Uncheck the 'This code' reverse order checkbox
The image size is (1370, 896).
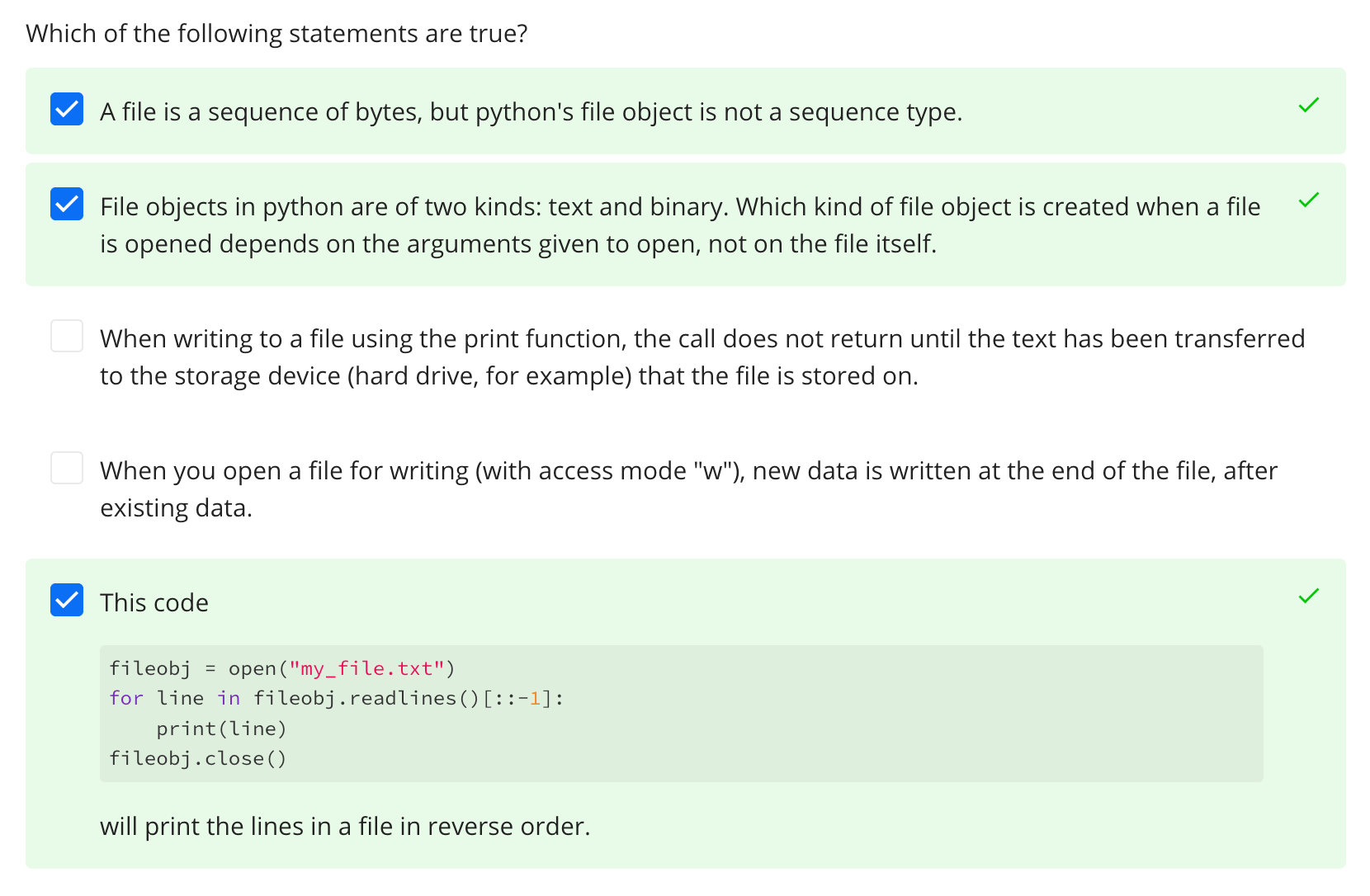(x=67, y=600)
